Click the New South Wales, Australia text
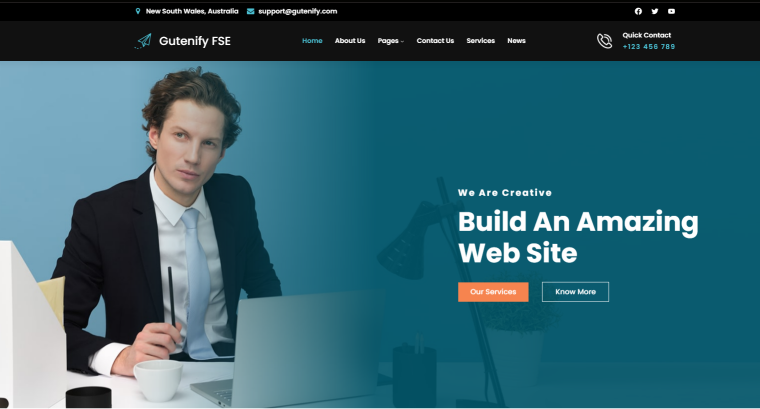 pyautogui.click(x=192, y=11)
